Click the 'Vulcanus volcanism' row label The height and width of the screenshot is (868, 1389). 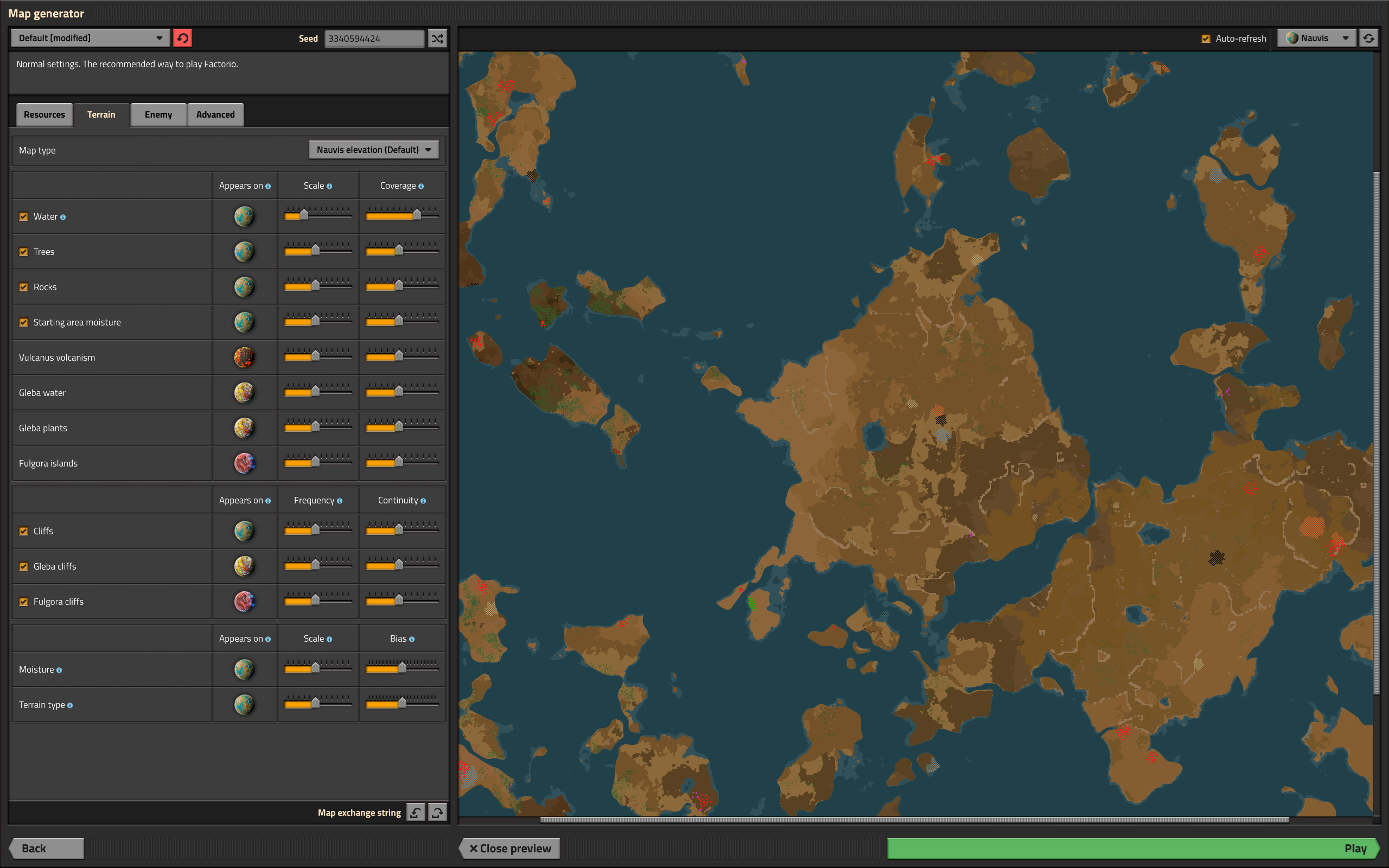tap(57, 357)
